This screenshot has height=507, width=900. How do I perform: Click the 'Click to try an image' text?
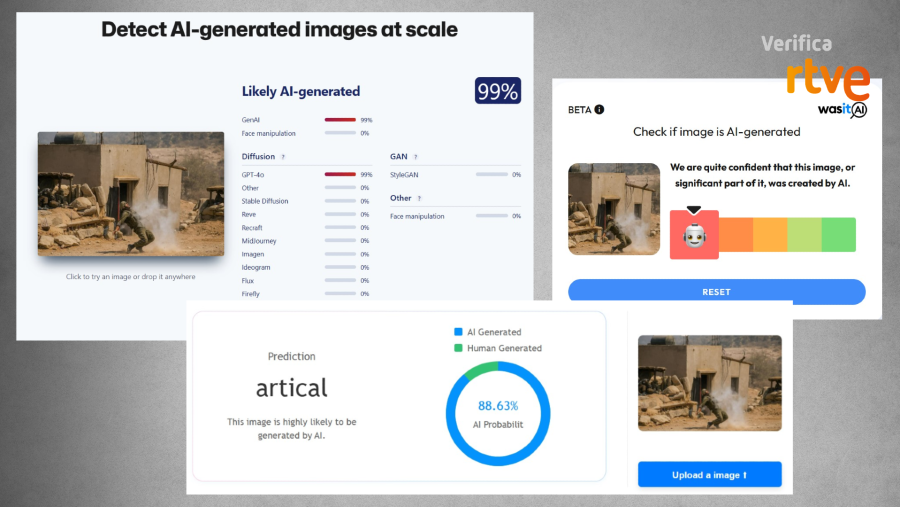tap(131, 277)
